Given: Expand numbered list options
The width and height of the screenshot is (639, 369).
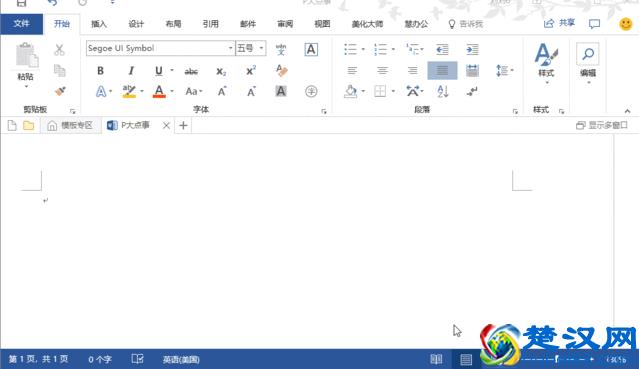Looking at the screenshot, I should pyautogui.click(x=393, y=50).
